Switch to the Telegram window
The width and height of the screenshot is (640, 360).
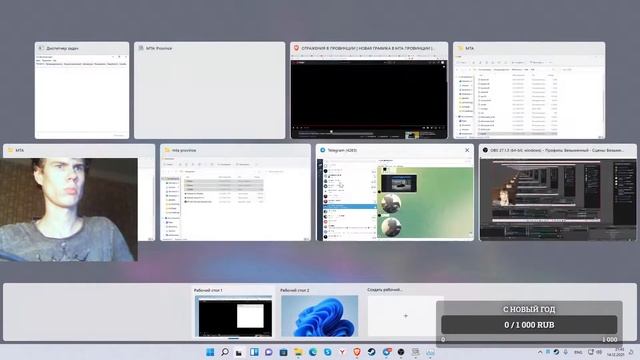(395, 192)
